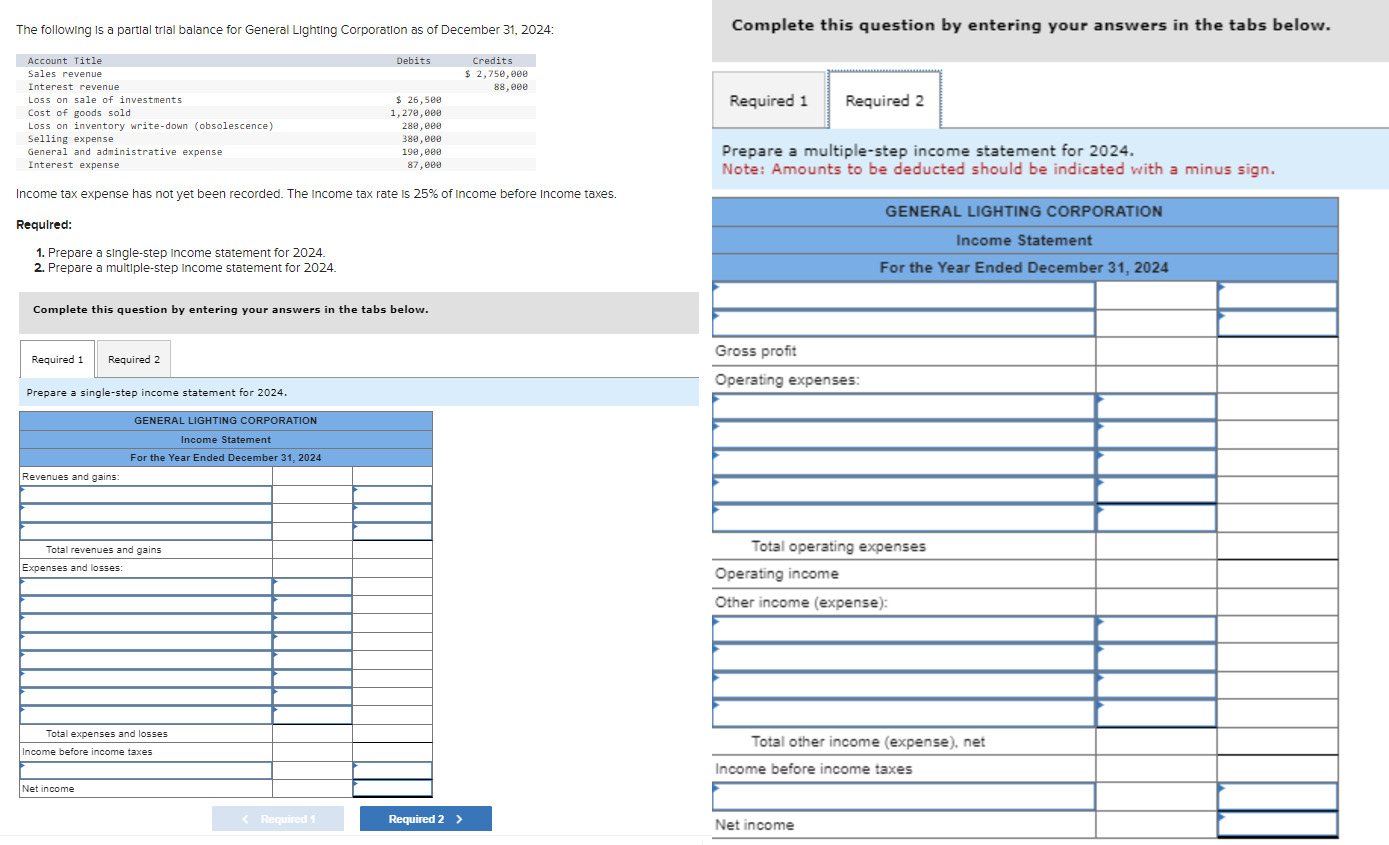Click 'Loss on sale of investments' account row
The image size is (1389, 845).
[x=105, y=100]
